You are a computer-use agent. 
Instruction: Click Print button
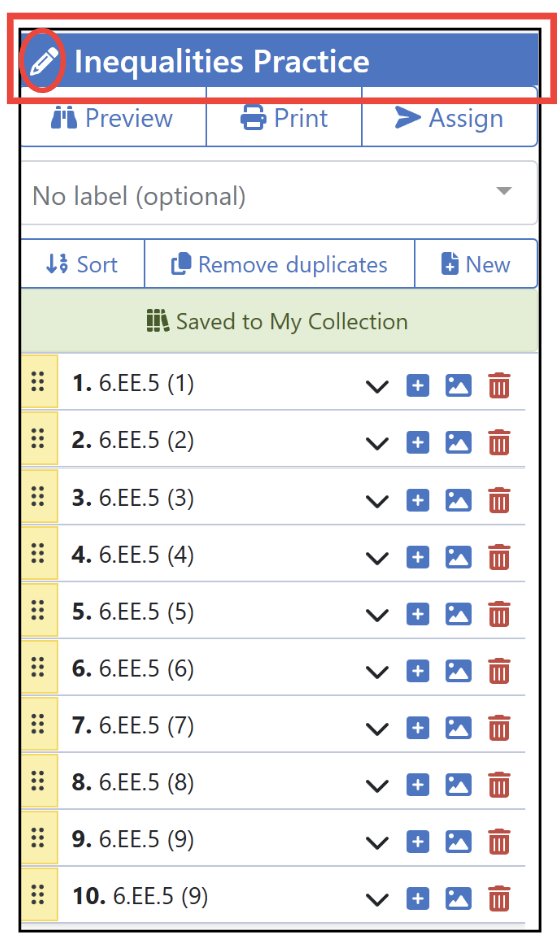(284, 118)
